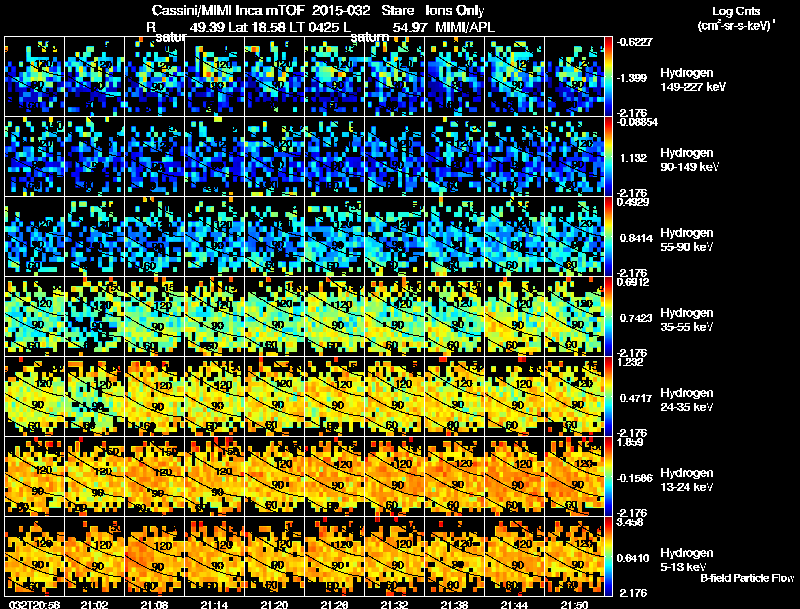Click the color bar for Hydrogen 35-55 keV

[x=608, y=316]
